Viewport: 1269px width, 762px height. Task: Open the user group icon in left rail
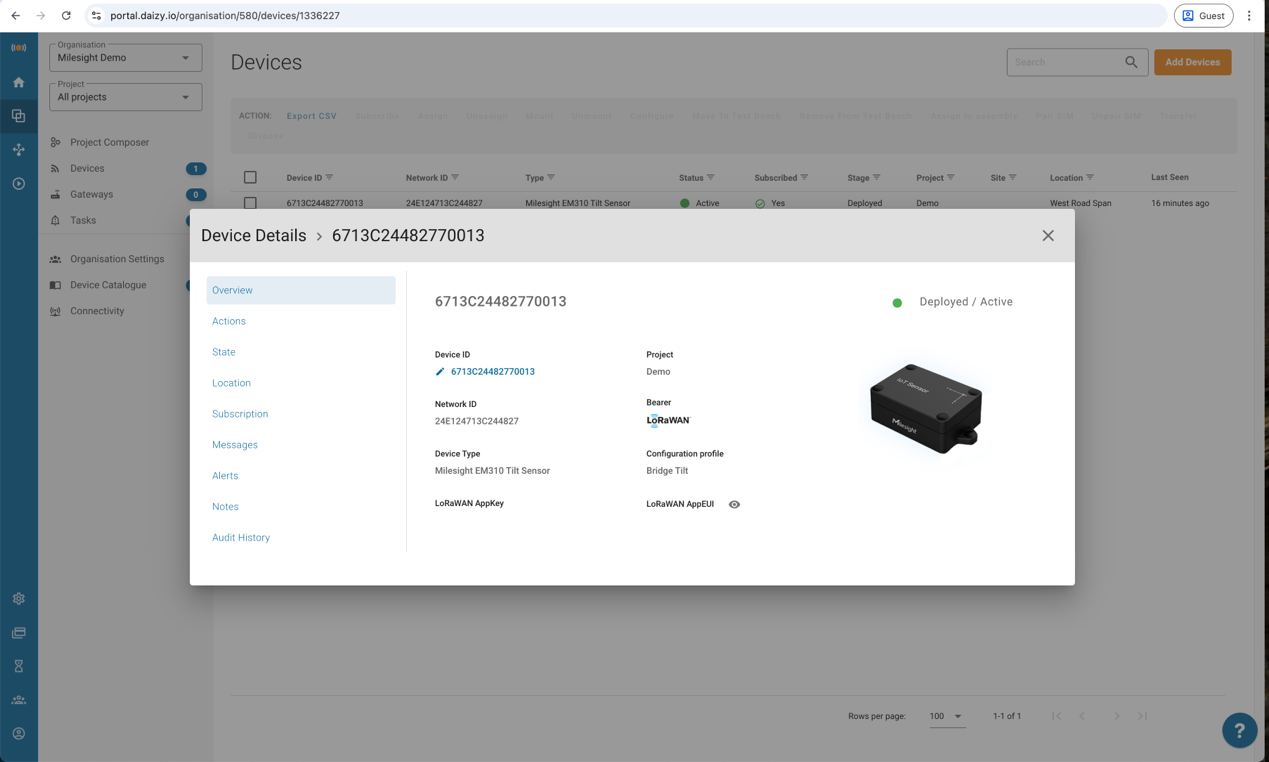click(x=18, y=700)
